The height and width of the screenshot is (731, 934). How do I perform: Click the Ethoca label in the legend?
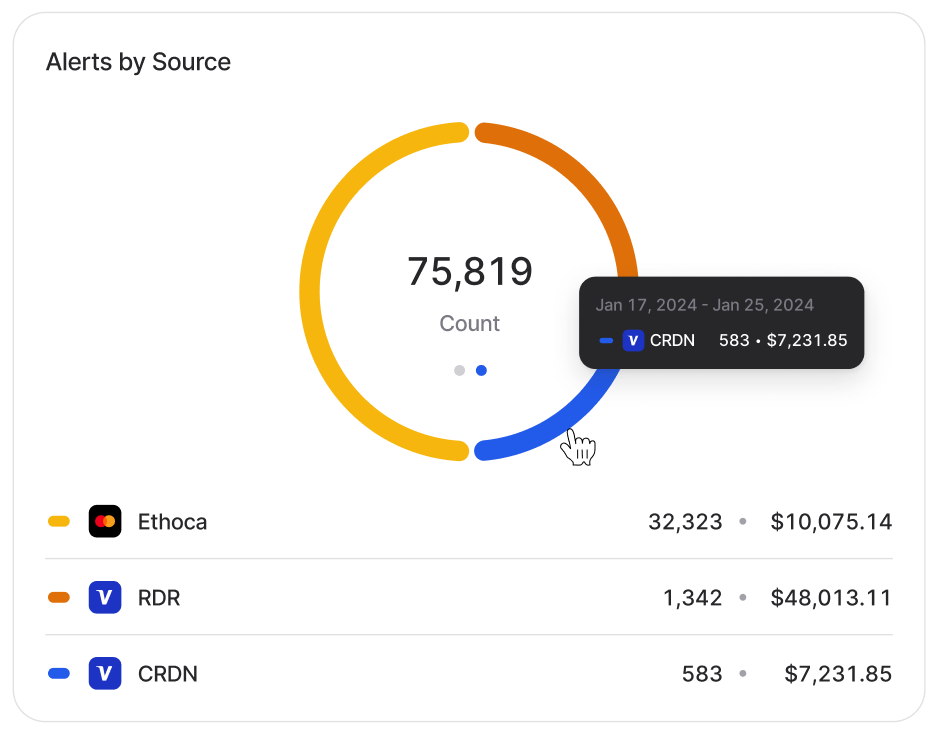(x=172, y=521)
